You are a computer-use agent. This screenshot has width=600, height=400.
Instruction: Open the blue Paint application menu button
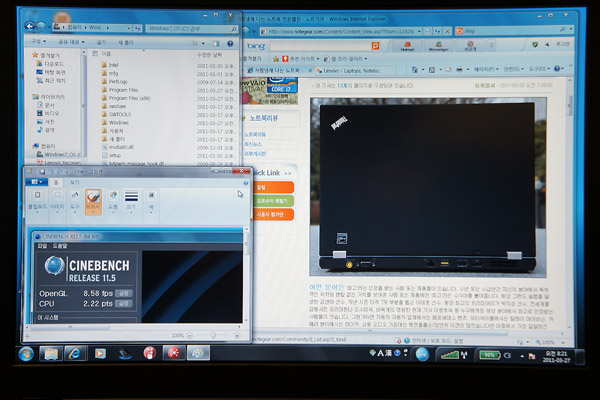click(x=37, y=182)
